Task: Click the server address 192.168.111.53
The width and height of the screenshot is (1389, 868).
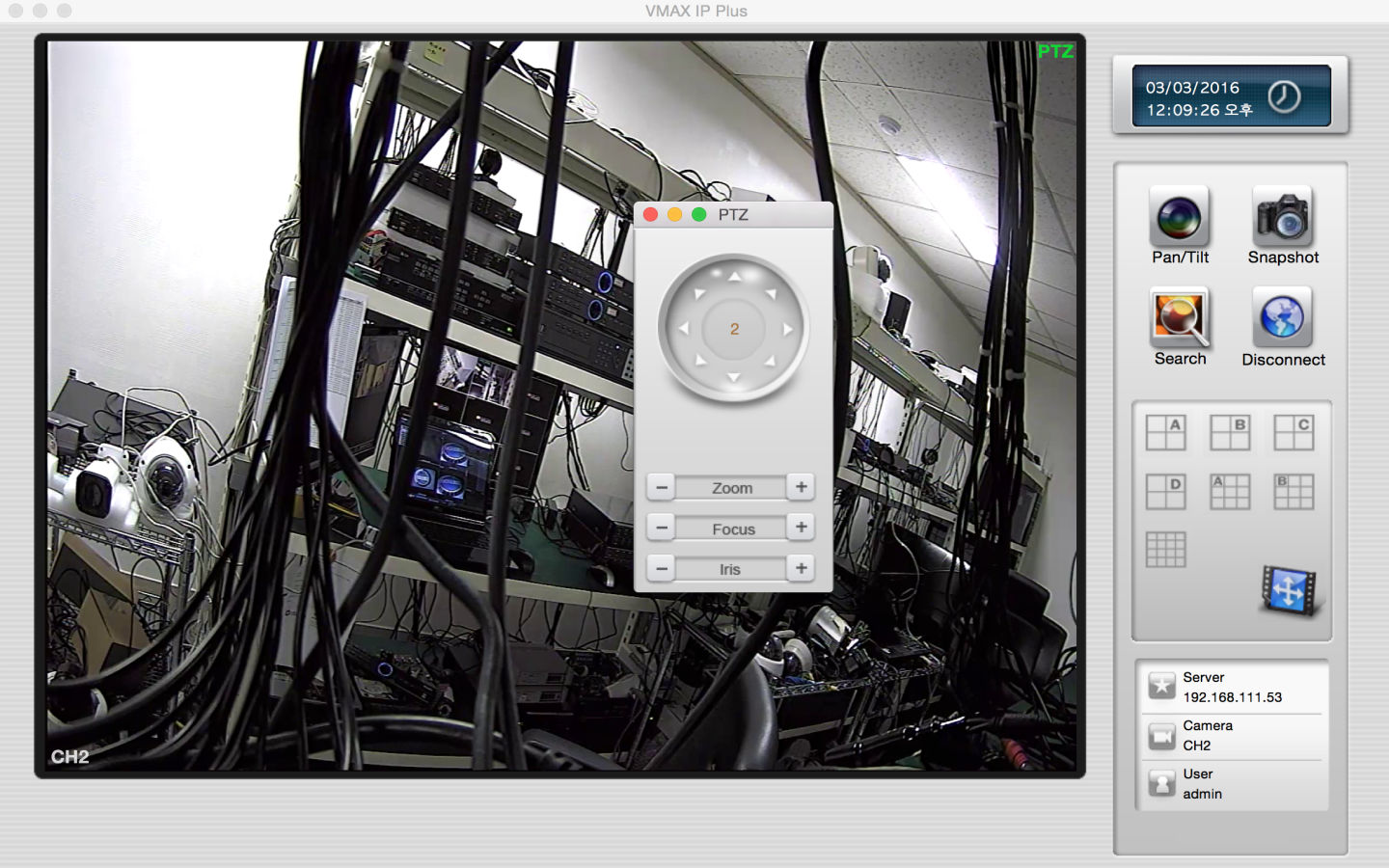Action: (x=1232, y=697)
